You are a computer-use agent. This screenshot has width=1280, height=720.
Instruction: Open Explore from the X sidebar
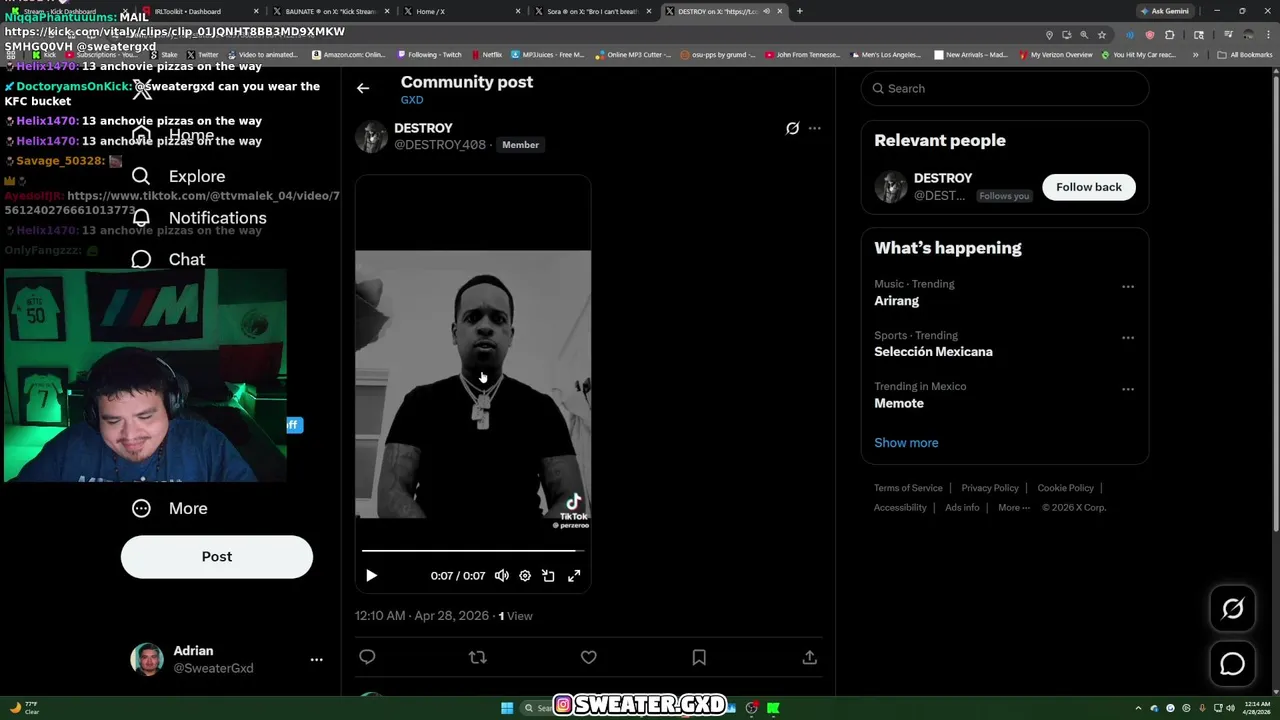click(x=178, y=176)
